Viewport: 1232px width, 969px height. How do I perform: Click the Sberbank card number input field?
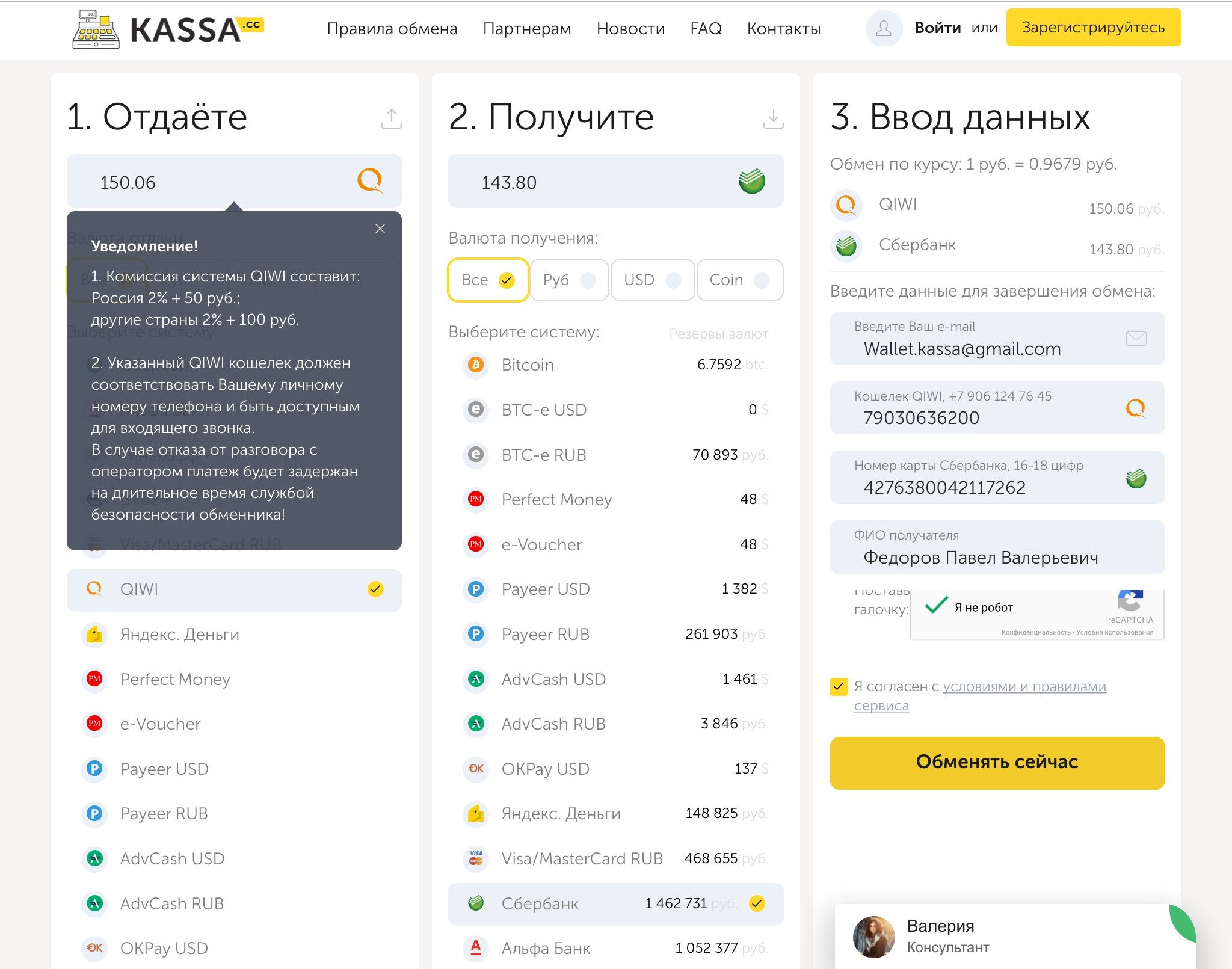(997, 478)
